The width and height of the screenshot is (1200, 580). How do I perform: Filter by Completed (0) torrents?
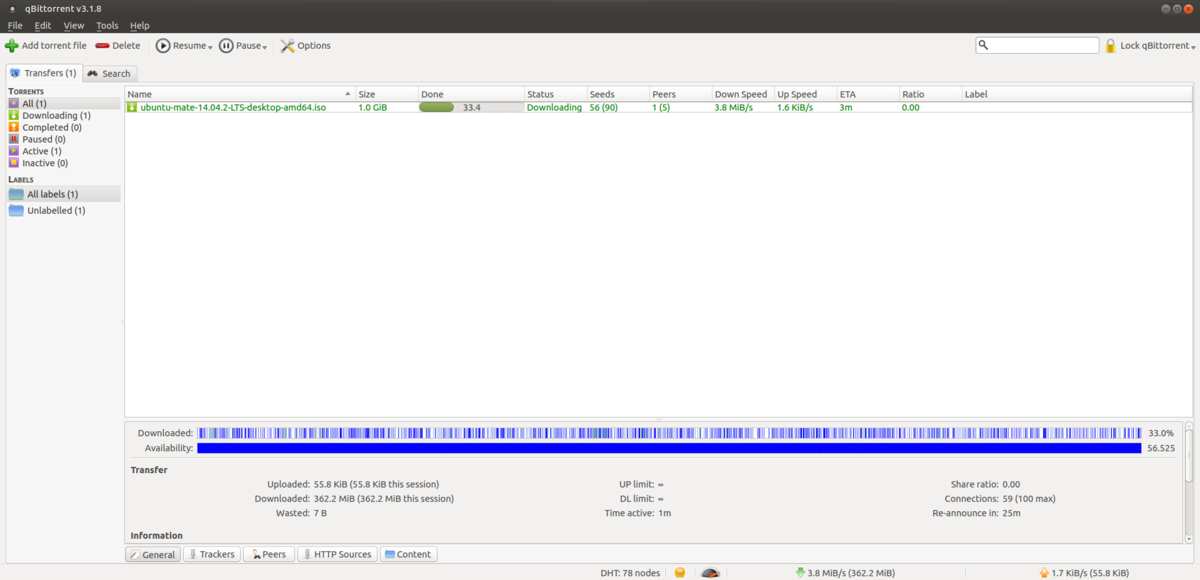63,127
